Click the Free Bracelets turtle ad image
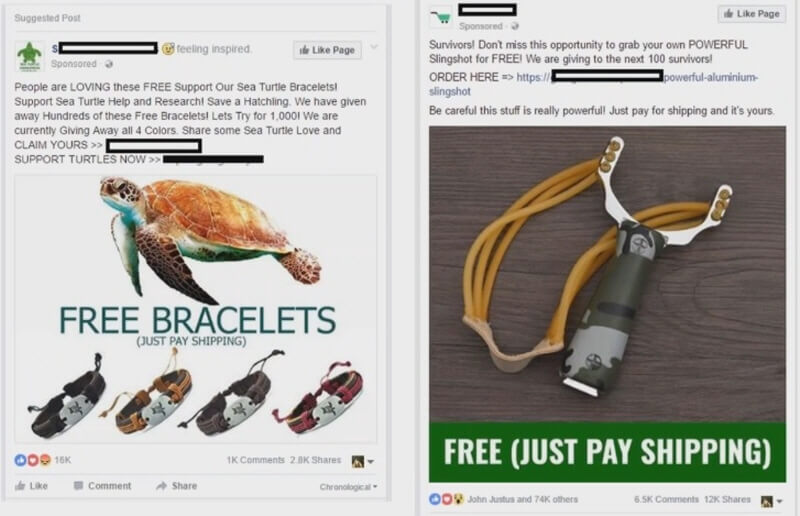Viewport: 800px width, 516px height. (x=196, y=309)
